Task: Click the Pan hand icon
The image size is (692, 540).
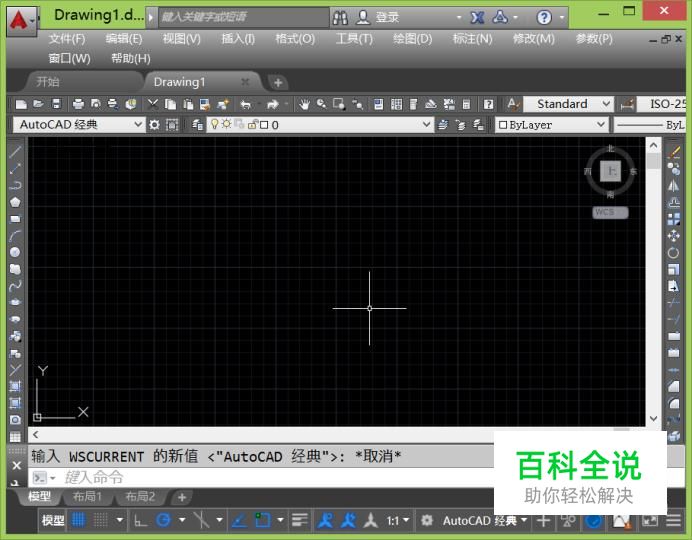Action: [304, 104]
